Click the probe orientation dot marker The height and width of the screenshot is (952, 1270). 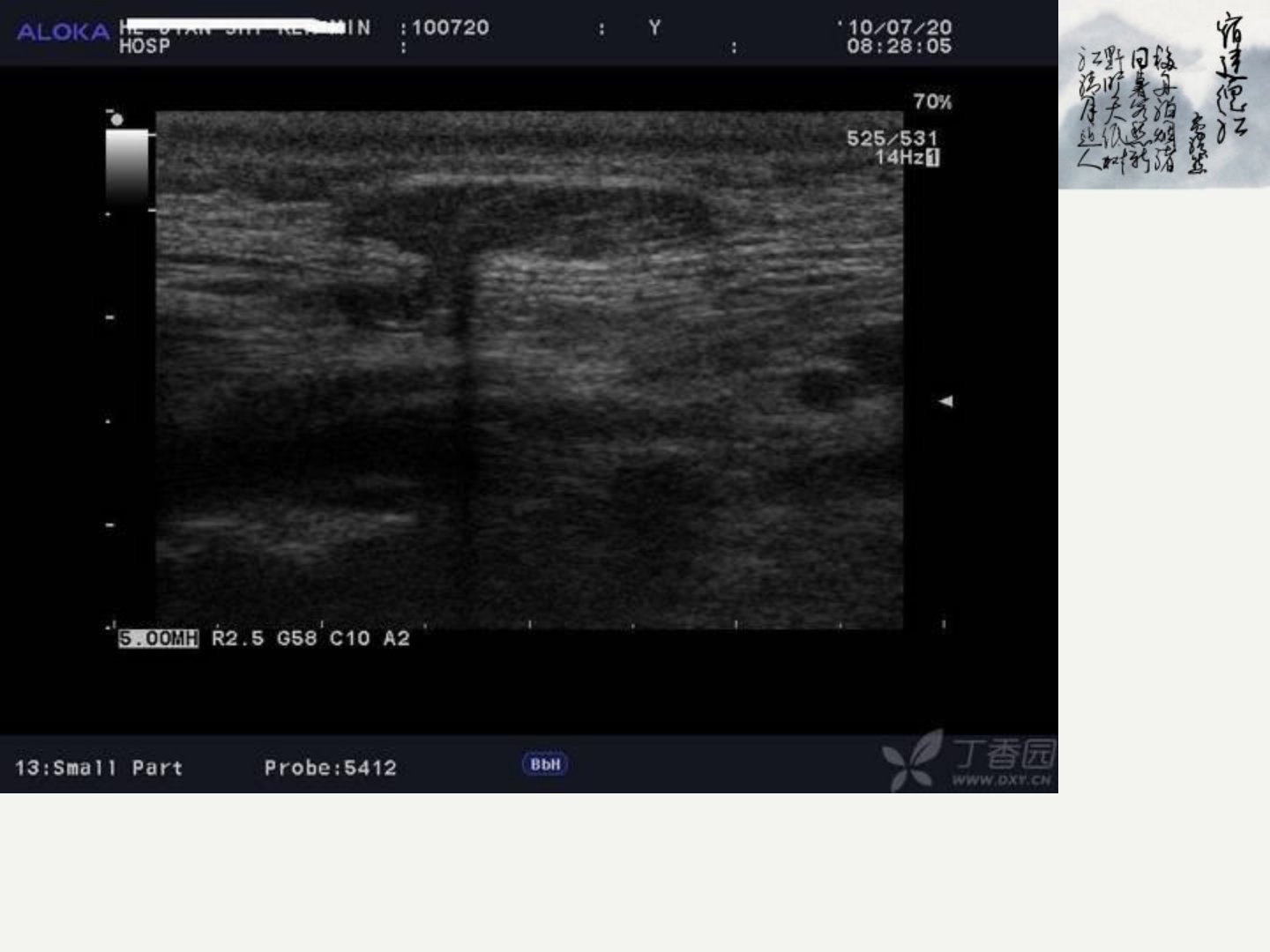coord(117,119)
